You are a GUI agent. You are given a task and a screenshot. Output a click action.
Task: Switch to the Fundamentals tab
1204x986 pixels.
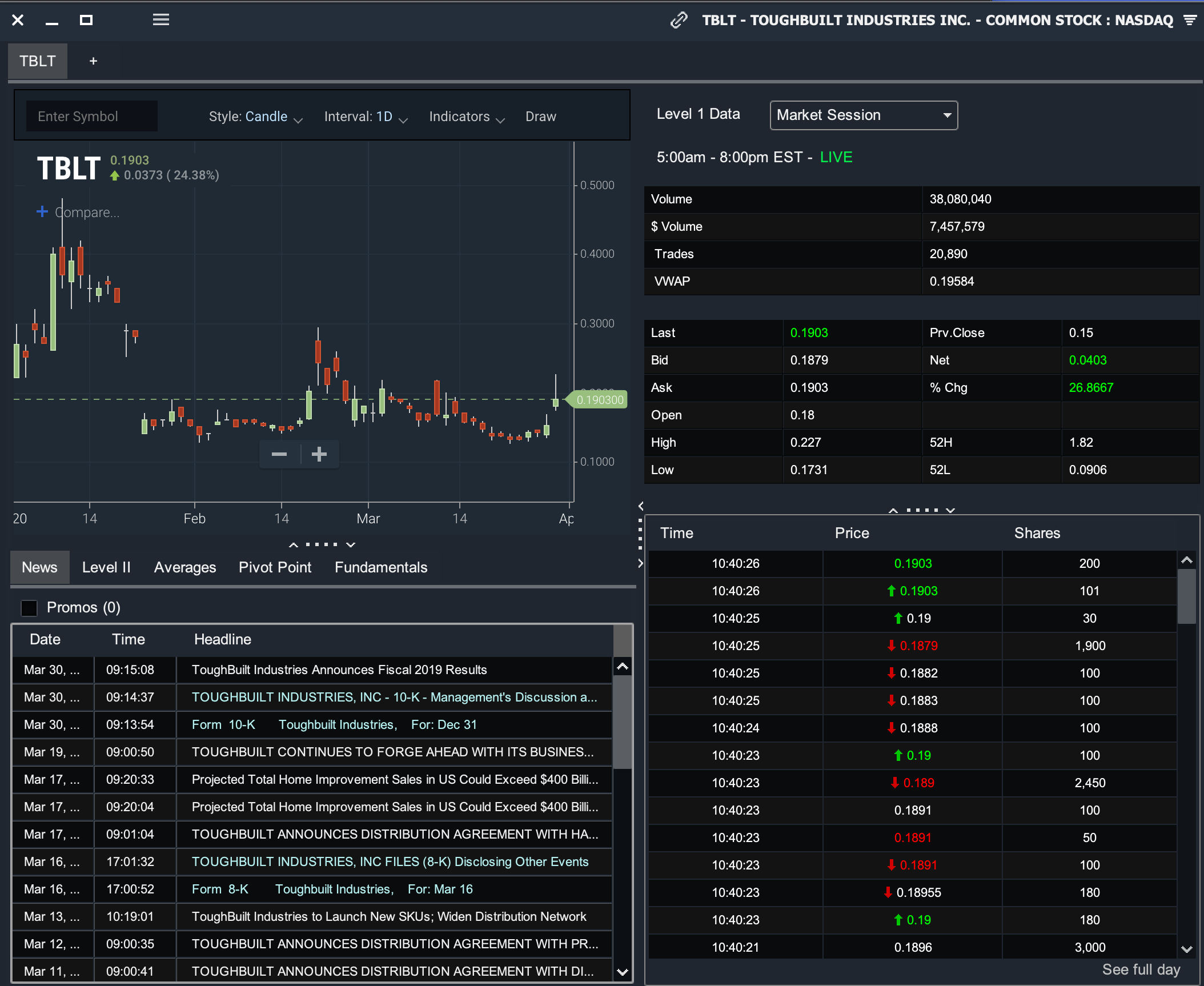(x=381, y=567)
